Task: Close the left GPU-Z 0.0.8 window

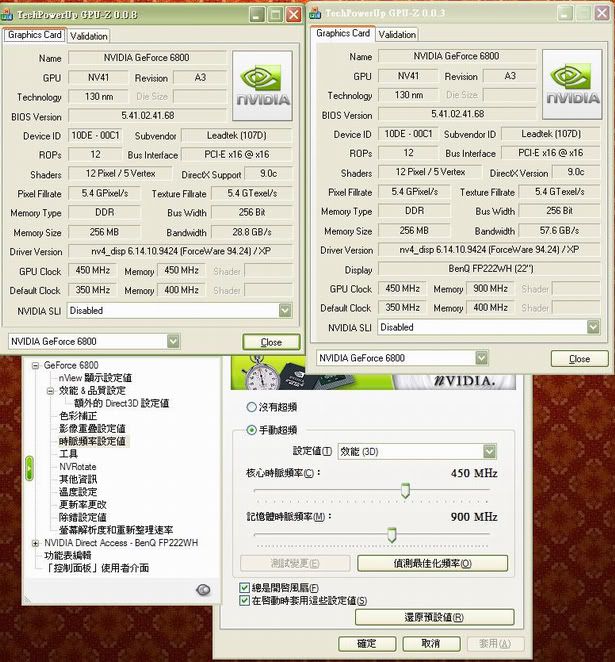Action: tap(293, 15)
